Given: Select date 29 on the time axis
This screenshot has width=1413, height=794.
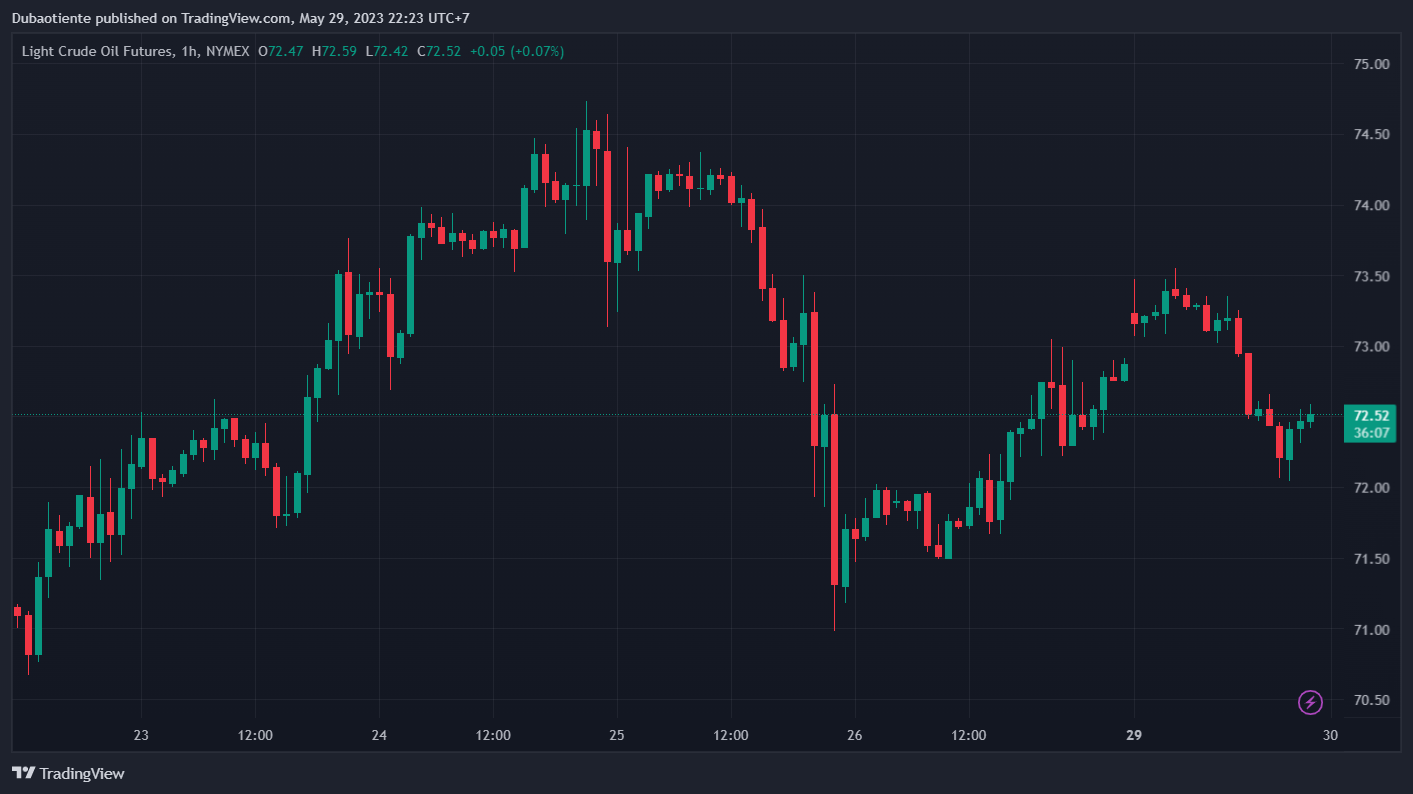Looking at the screenshot, I should pyautogui.click(x=1134, y=735).
